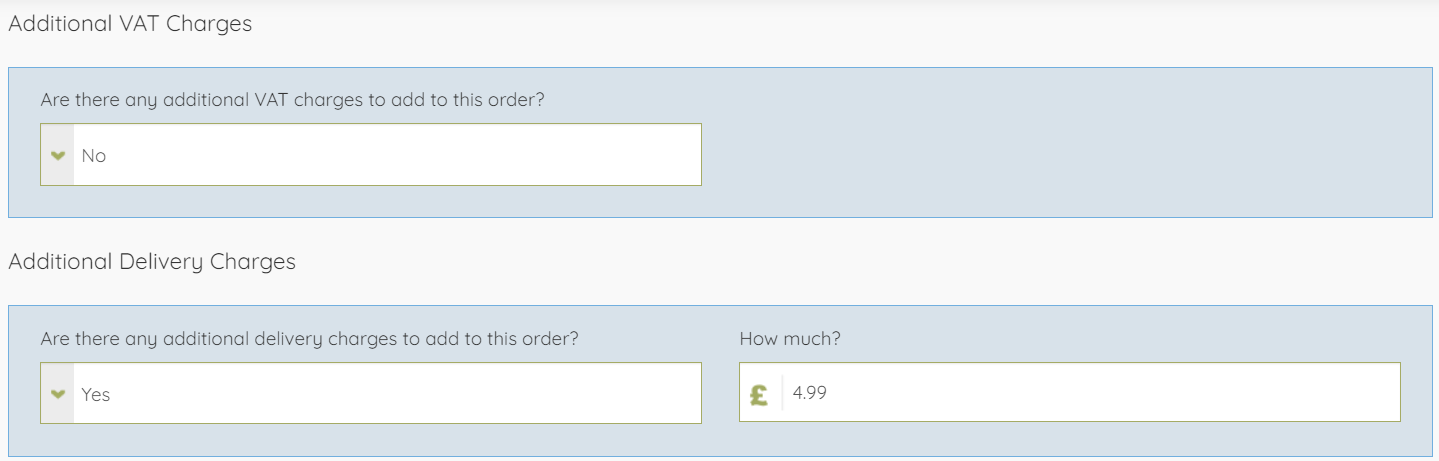This screenshot has width=1439, height=461.
Task: Click the green chevron in the delivery charges dropdown
Action: click(x=58, y=393)
